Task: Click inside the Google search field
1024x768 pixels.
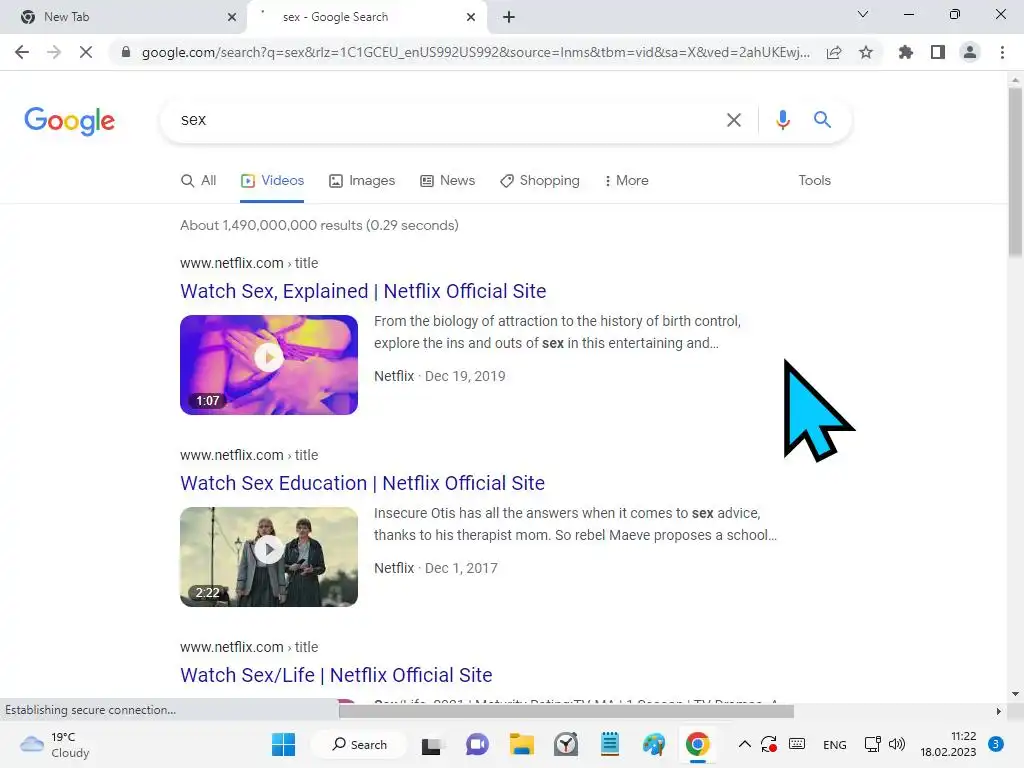Action: 444,120
